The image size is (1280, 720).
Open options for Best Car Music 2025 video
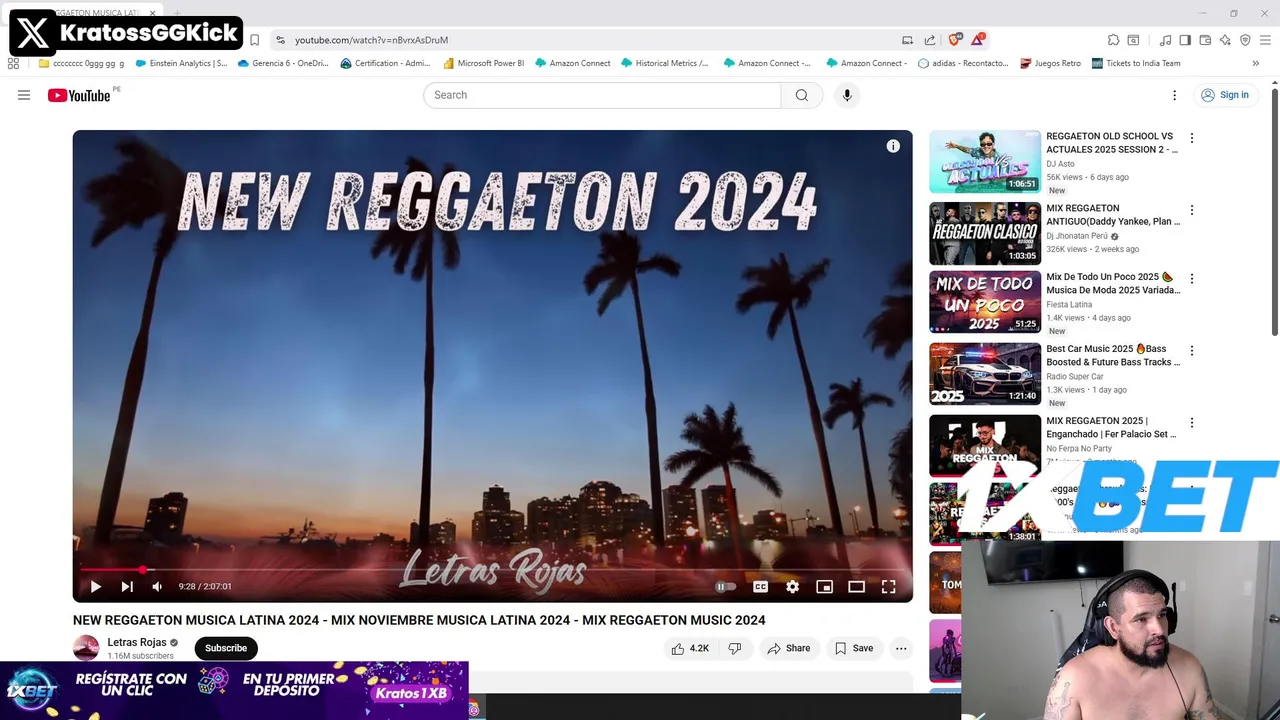click(x=1191, y=350)
